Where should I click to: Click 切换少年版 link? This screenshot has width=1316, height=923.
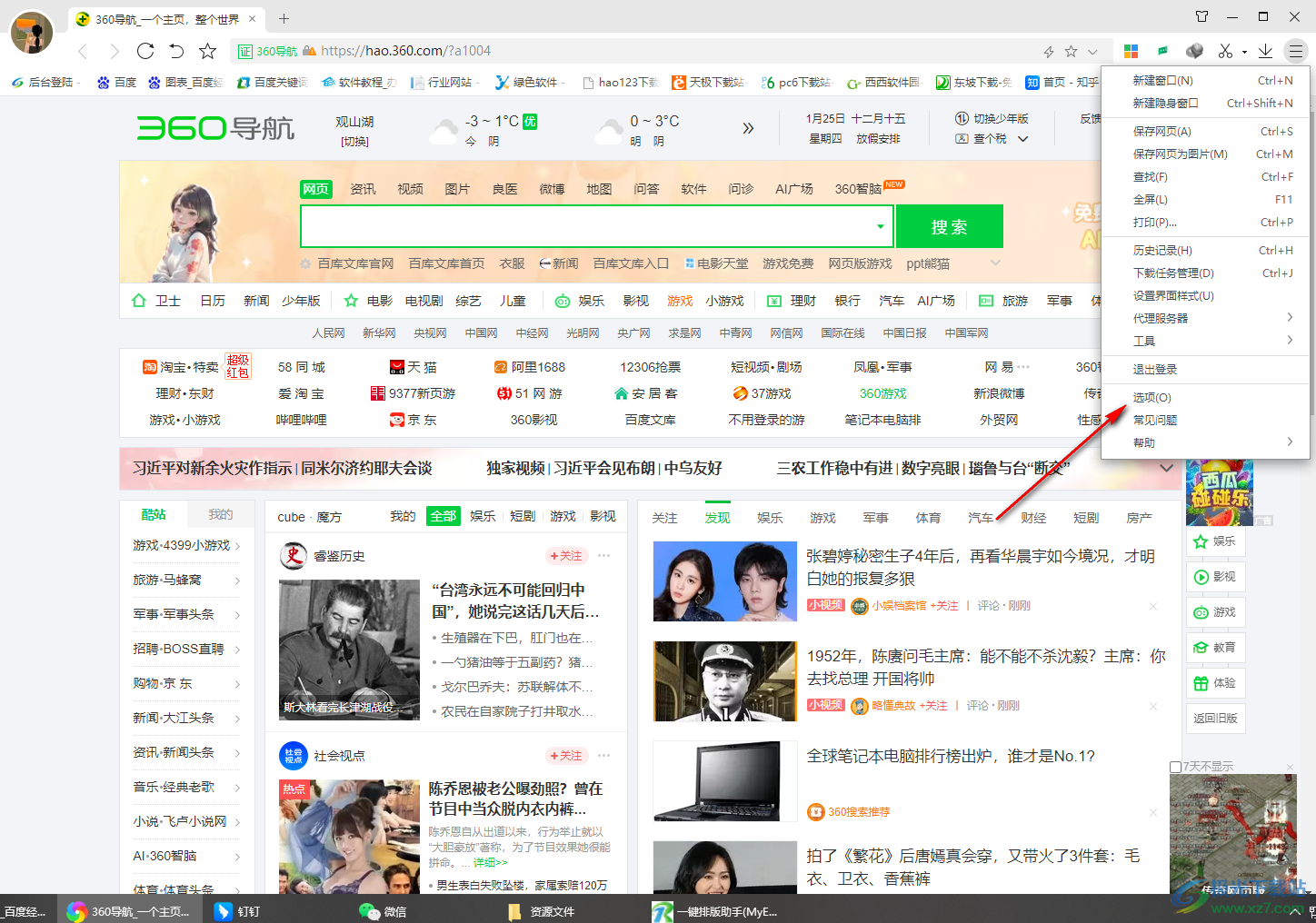pos(992,118)
